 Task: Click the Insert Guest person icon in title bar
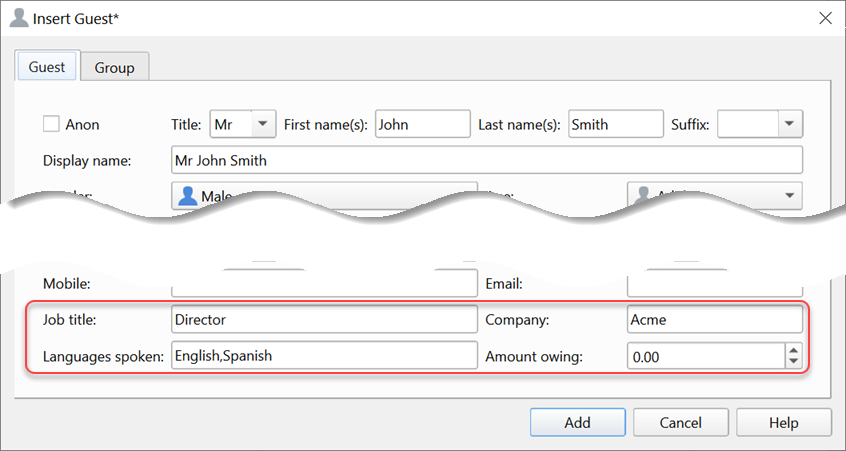[x=18, y=18]
